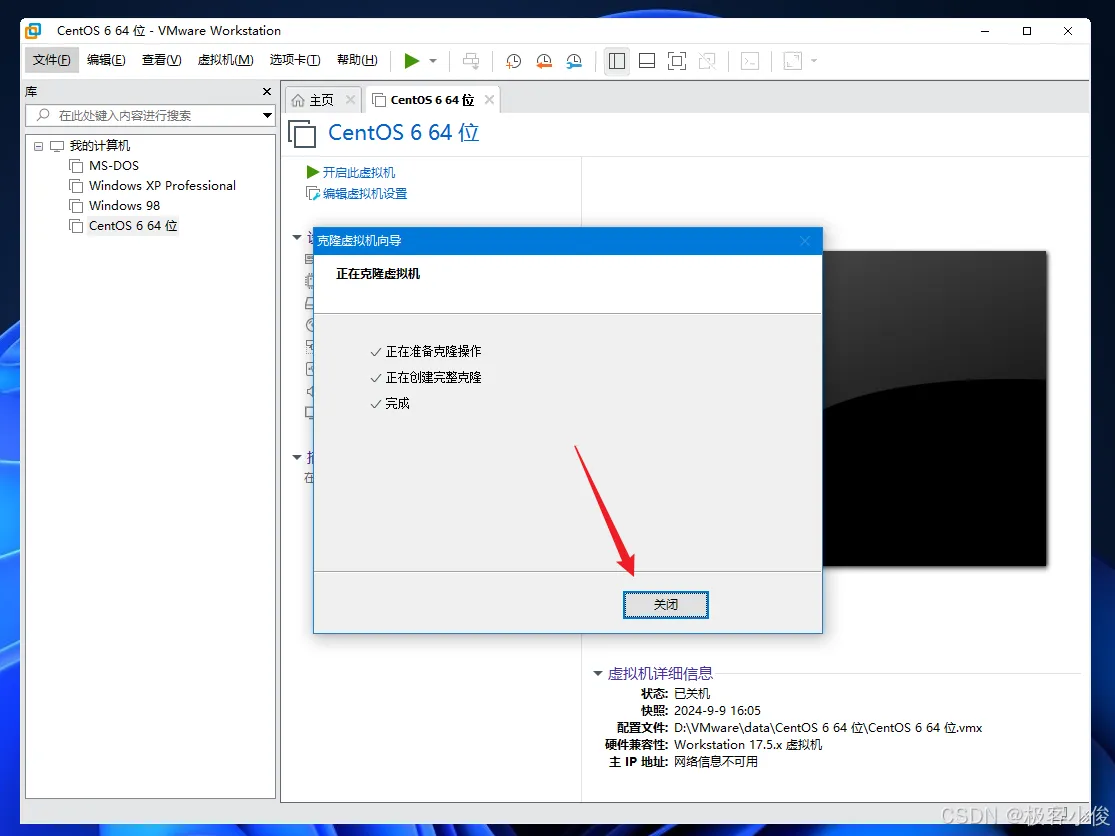The height and width of the screenshot is (836, 1115).
Task: Click the library search input field
Action: pyautogui.click(x=149, y=115)
